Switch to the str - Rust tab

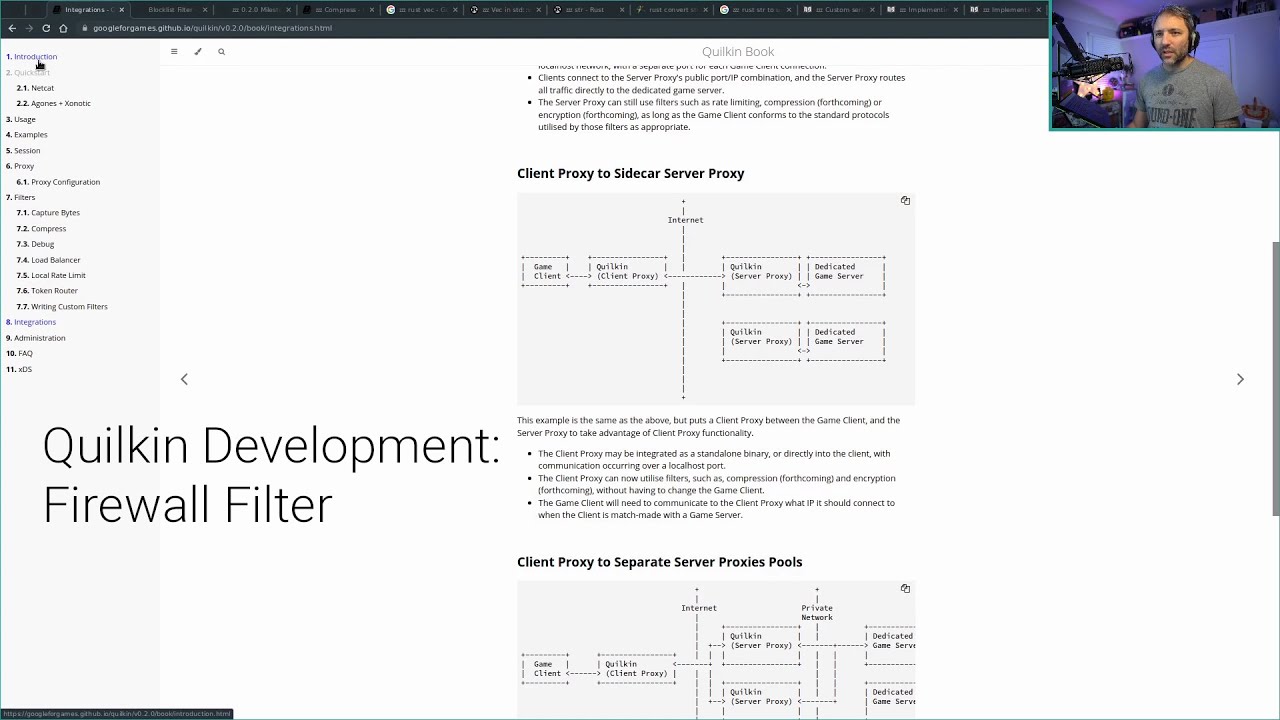point(586,10)
